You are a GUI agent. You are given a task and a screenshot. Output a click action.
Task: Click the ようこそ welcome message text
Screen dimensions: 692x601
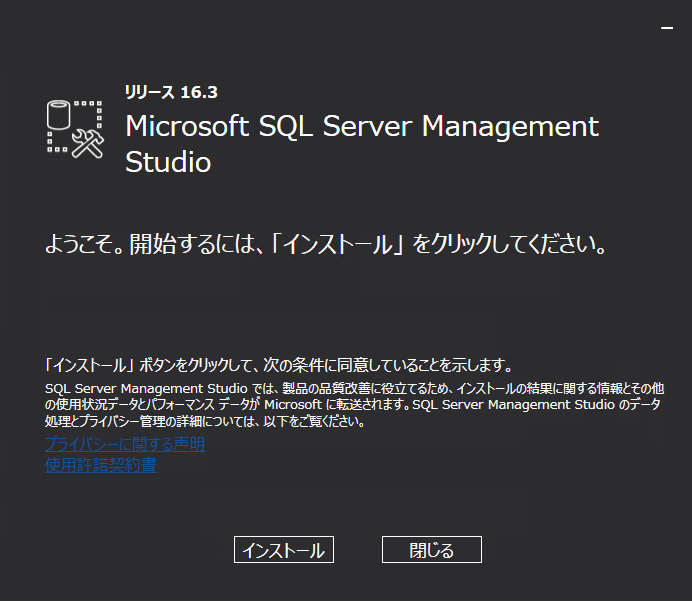tap(326, 245)
